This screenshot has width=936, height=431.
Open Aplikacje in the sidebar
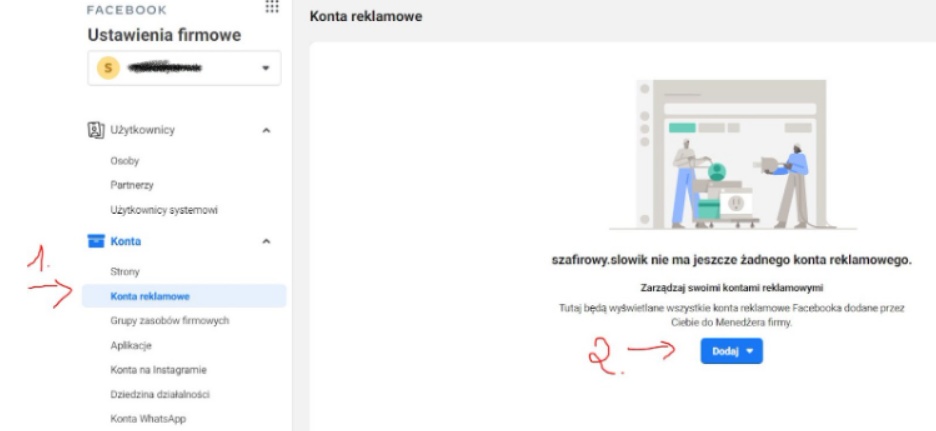(131, 346)
